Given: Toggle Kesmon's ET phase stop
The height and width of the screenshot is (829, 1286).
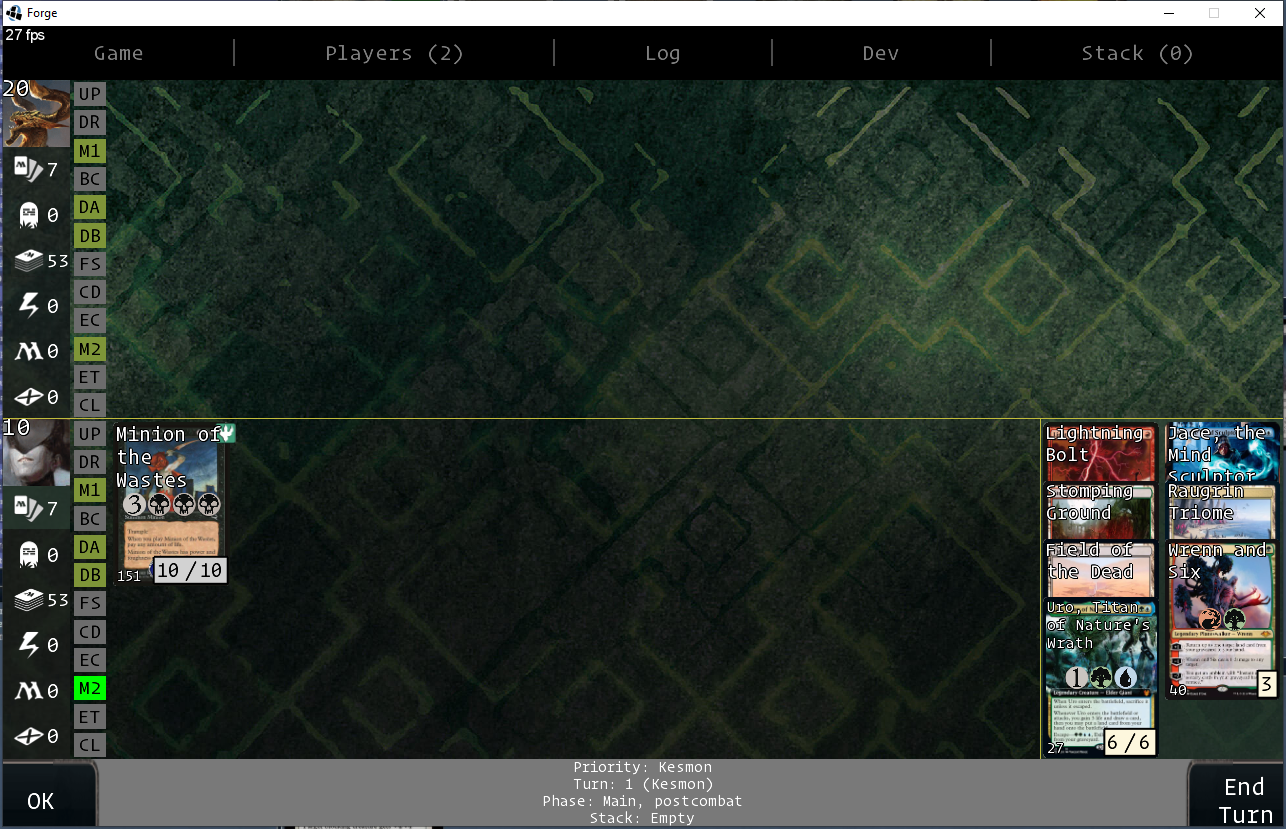Looking at the screenshot, I should (x=90, y=717).
